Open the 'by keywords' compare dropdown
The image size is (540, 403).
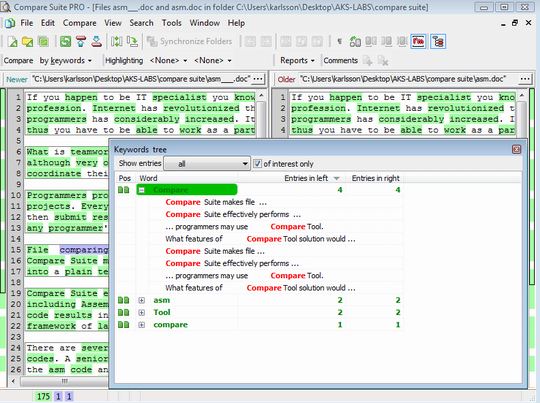click(65, 61)
